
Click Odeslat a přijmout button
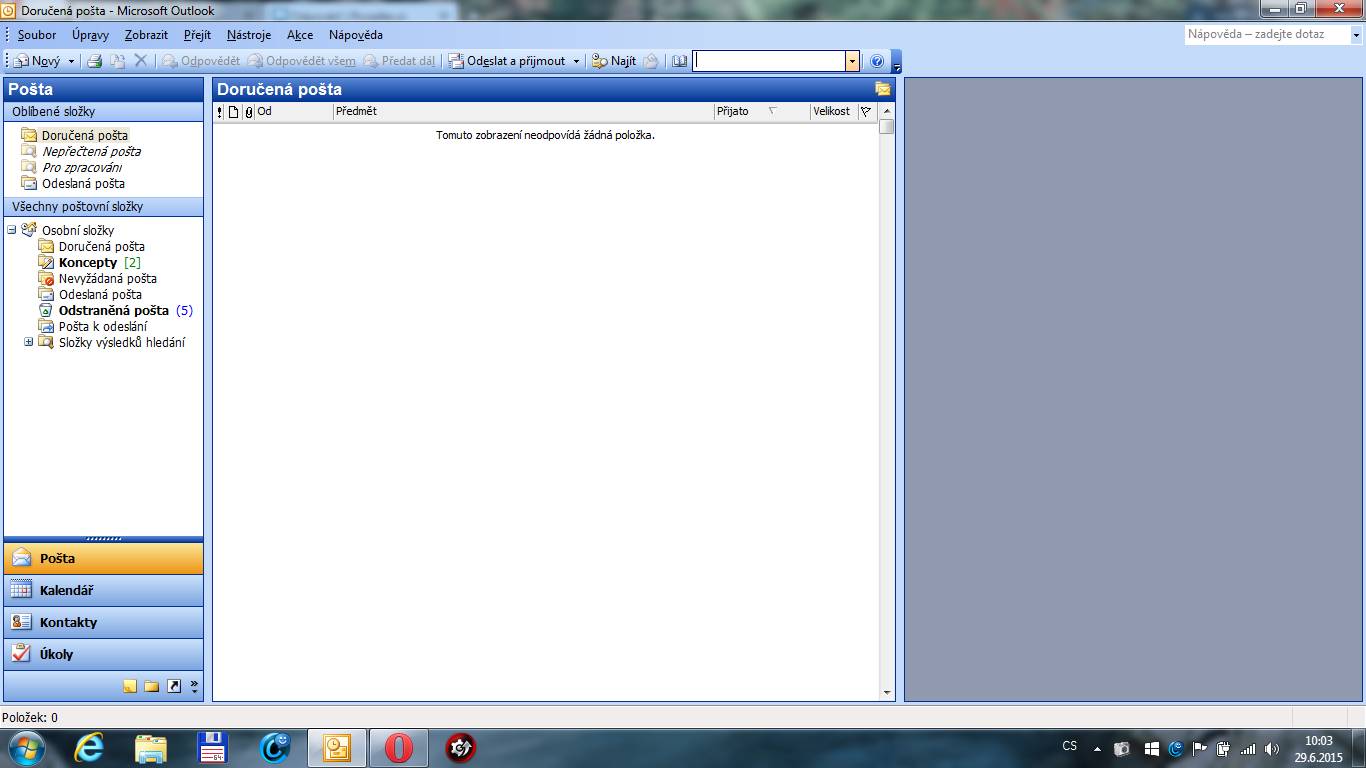tap(507, 61)
